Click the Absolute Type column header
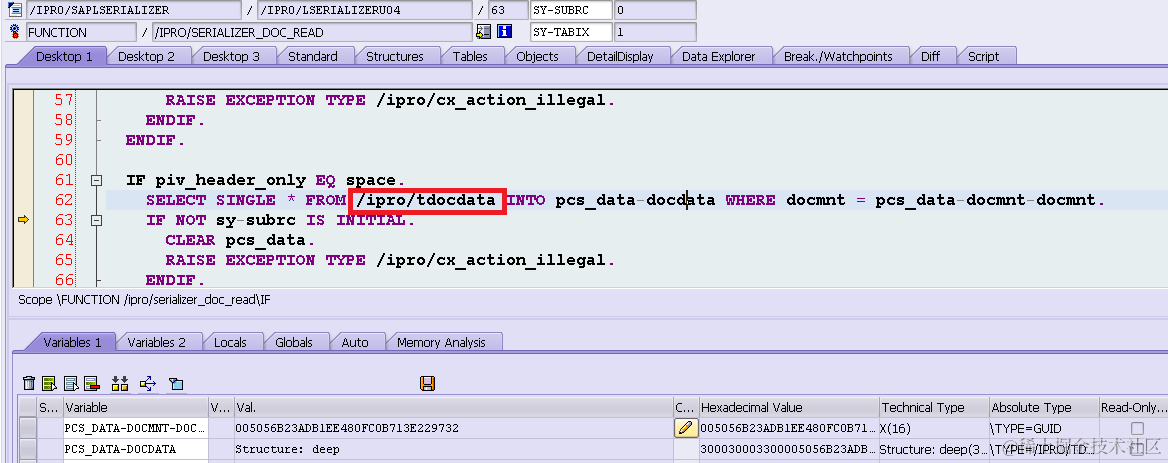 point(1044,407)
